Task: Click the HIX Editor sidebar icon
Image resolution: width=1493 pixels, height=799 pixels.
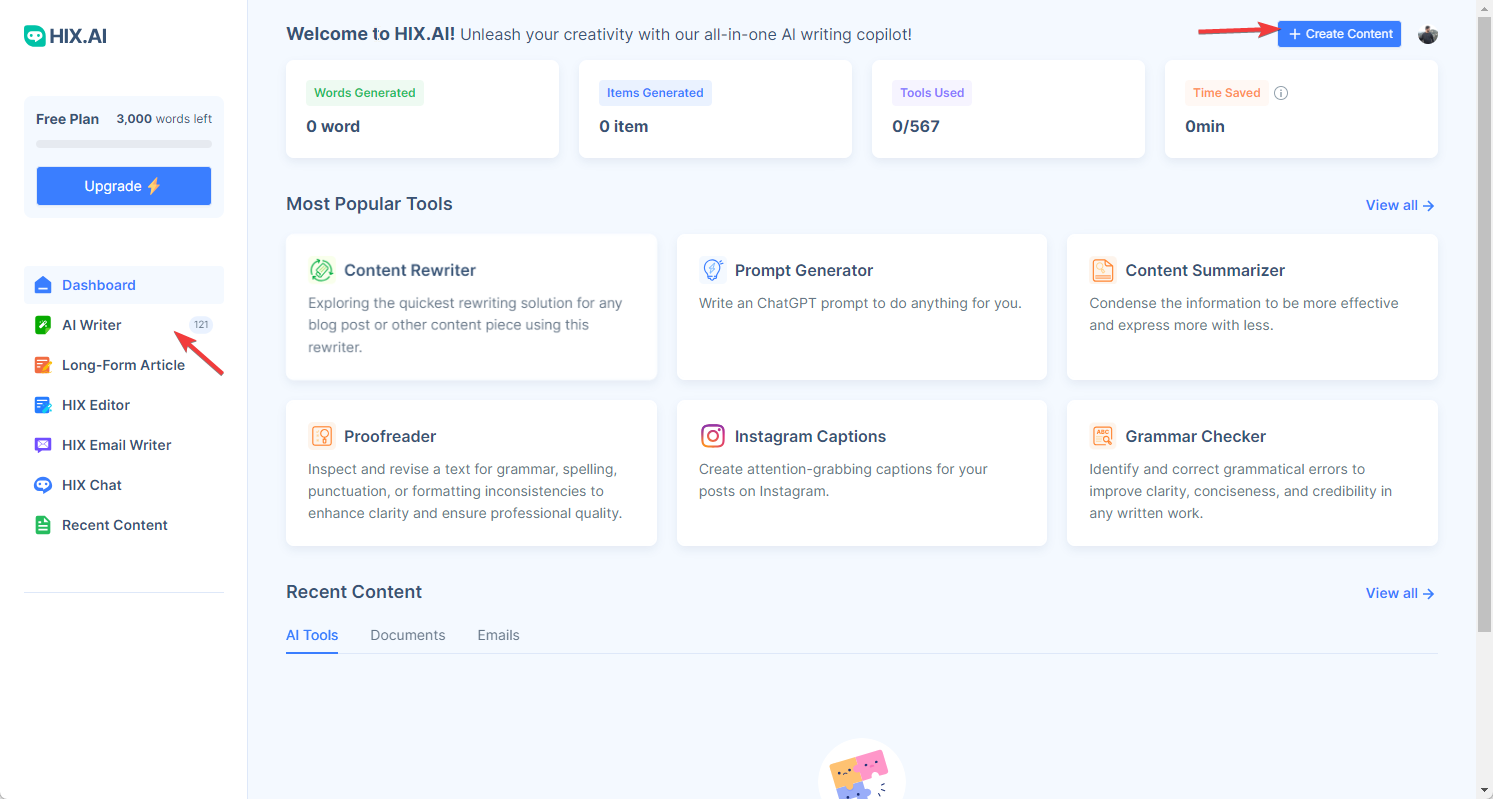Action: (43, 405)
